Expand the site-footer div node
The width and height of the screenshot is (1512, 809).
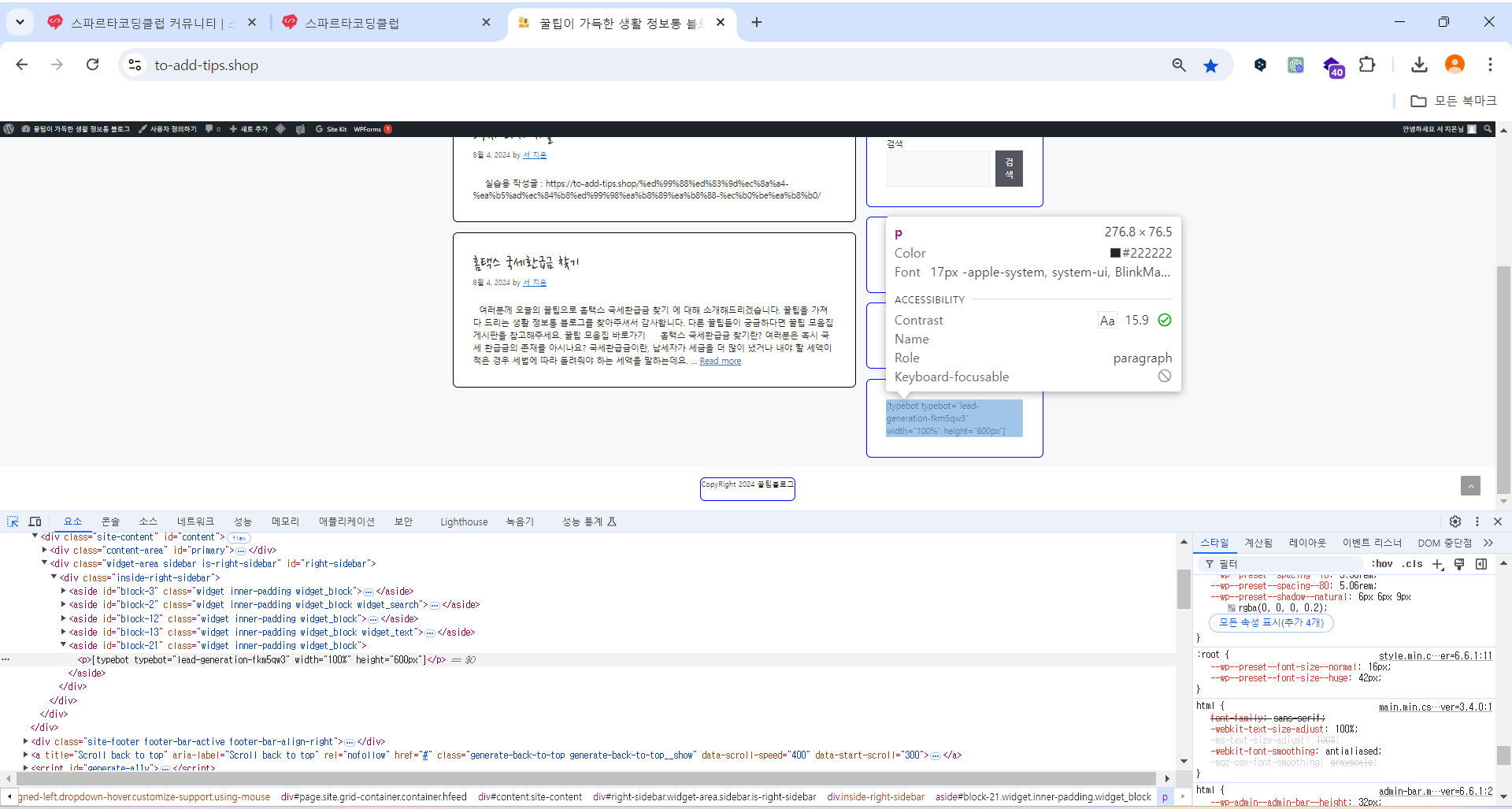(x=26, y=741)
